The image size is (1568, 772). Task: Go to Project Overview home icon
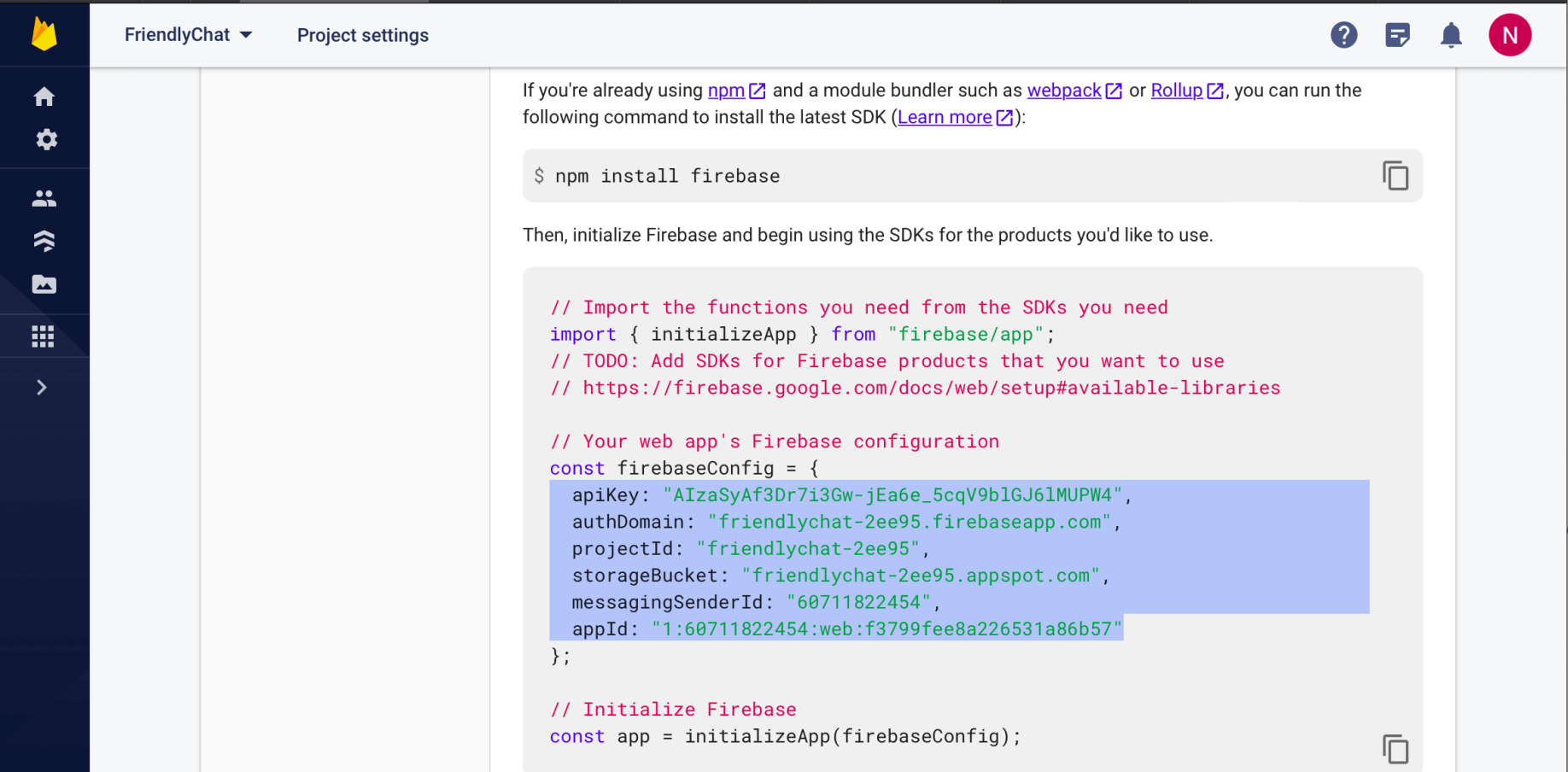(44, 97)
